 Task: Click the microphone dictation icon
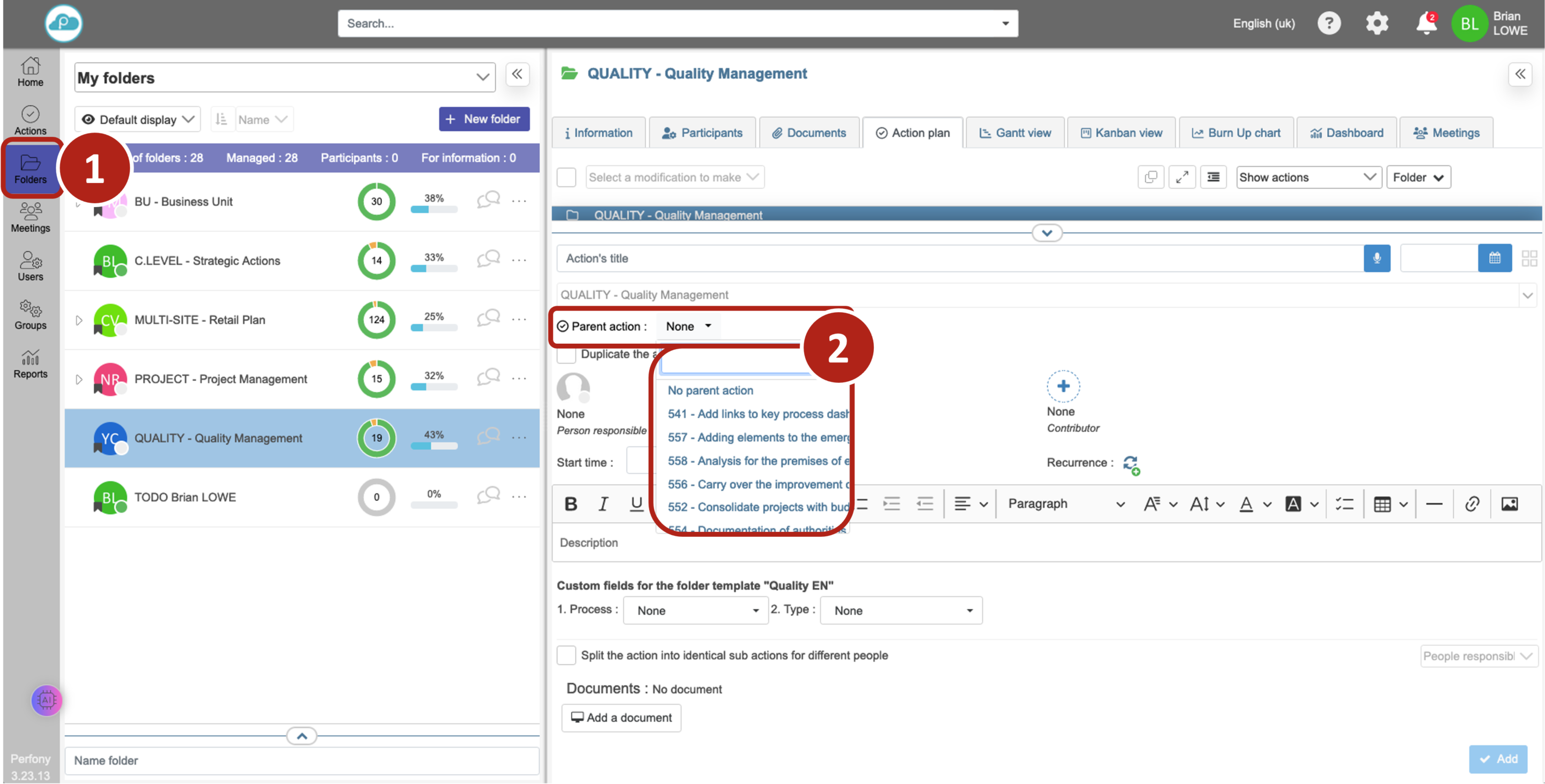click(1377, 258)
